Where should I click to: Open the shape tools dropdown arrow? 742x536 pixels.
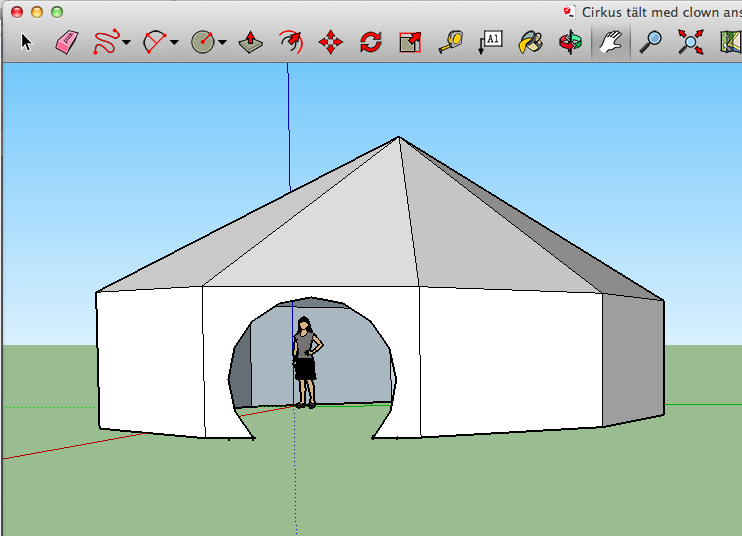222,43
